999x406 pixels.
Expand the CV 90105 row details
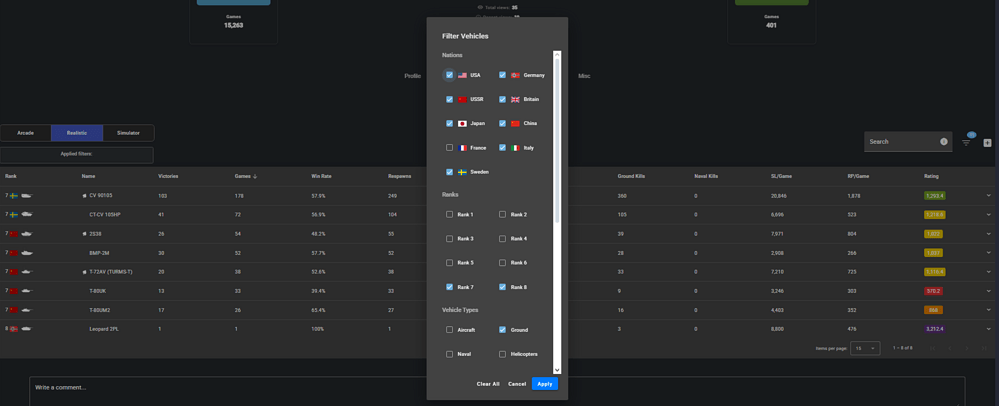988,196
